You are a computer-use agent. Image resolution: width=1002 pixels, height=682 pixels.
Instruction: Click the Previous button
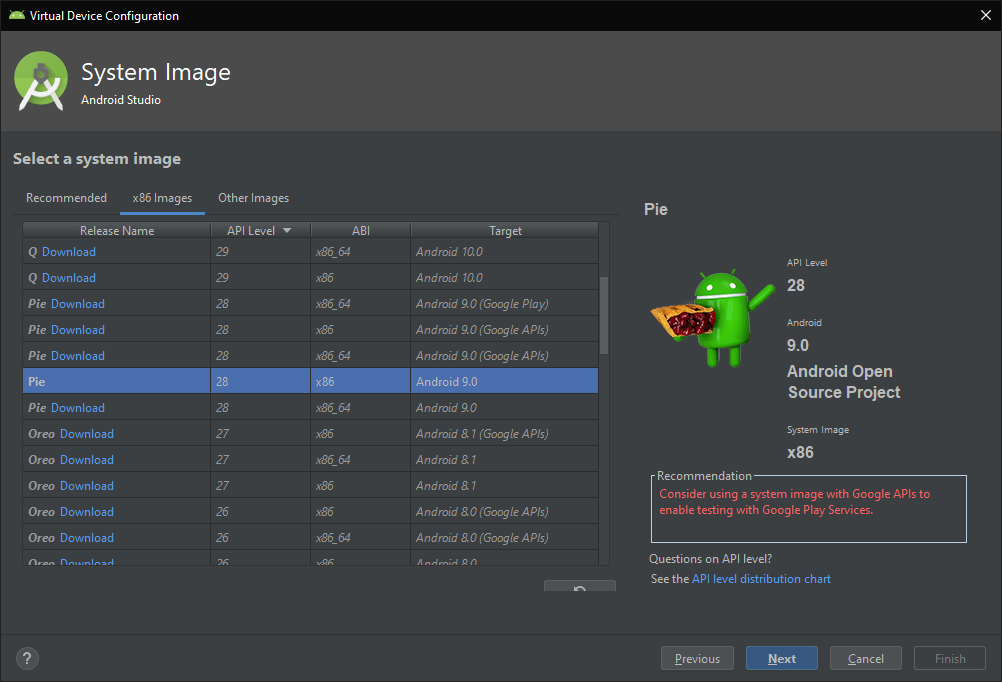click(x=697, y=658)
